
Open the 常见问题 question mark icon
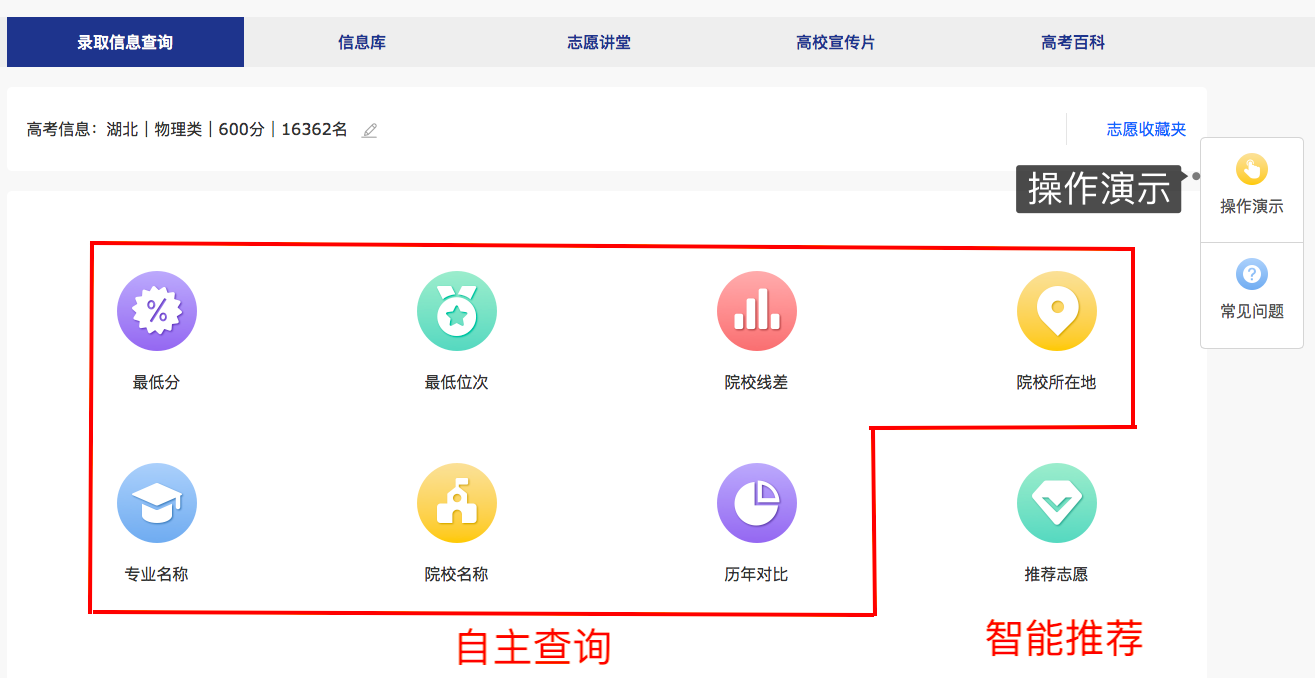coord(1251,274)
